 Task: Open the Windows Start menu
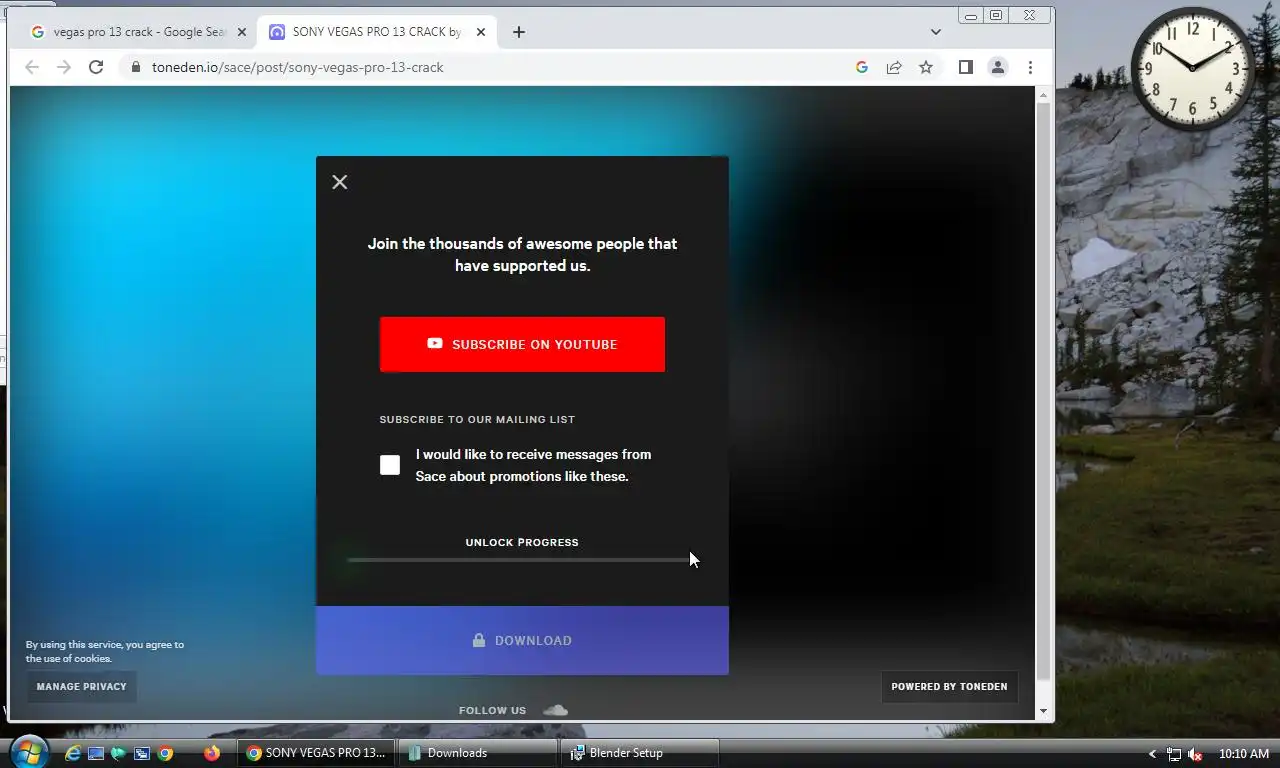[28, 752]
